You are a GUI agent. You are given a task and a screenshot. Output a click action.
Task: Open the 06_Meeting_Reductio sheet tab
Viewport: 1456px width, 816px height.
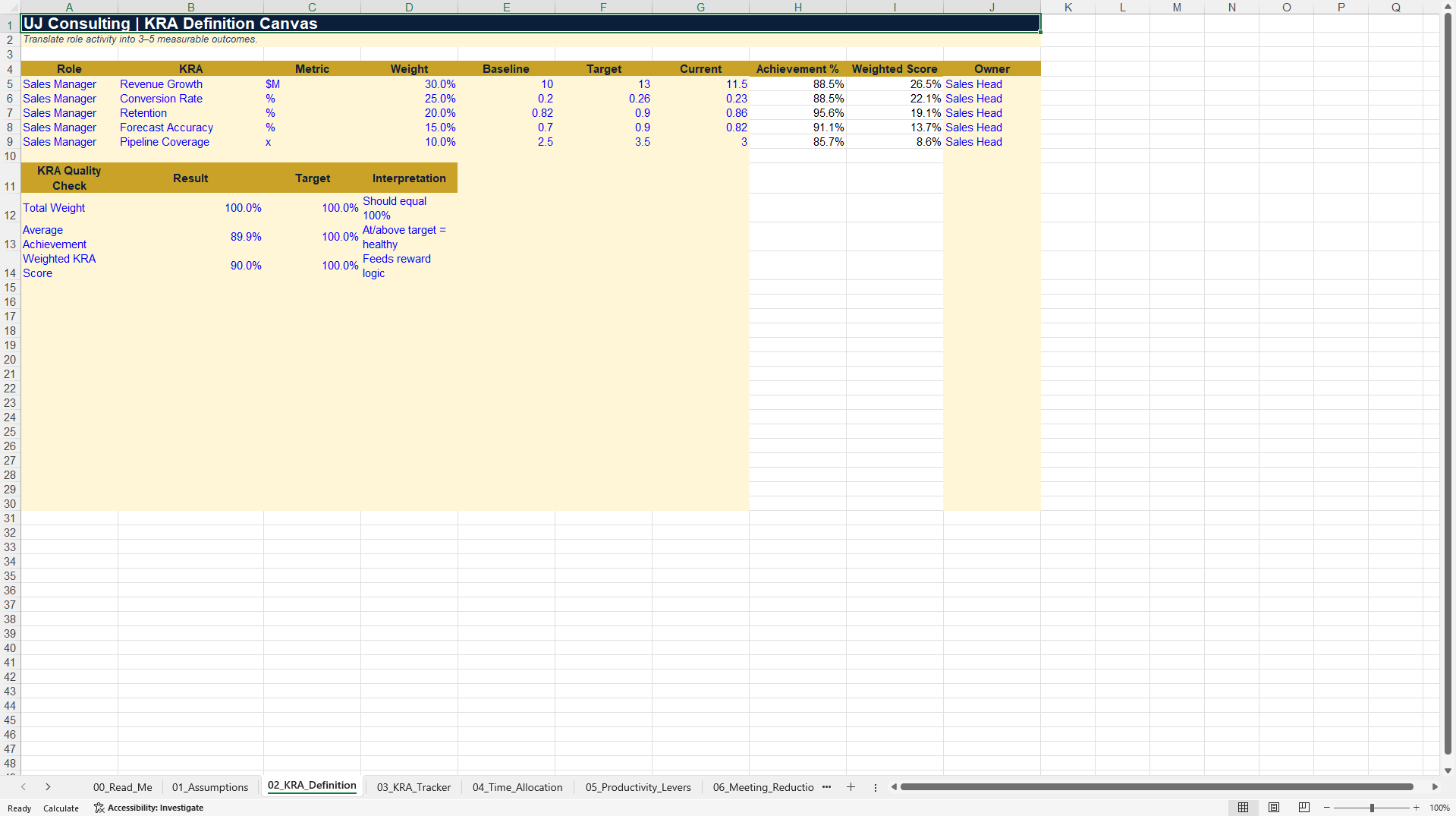[763, 787]
